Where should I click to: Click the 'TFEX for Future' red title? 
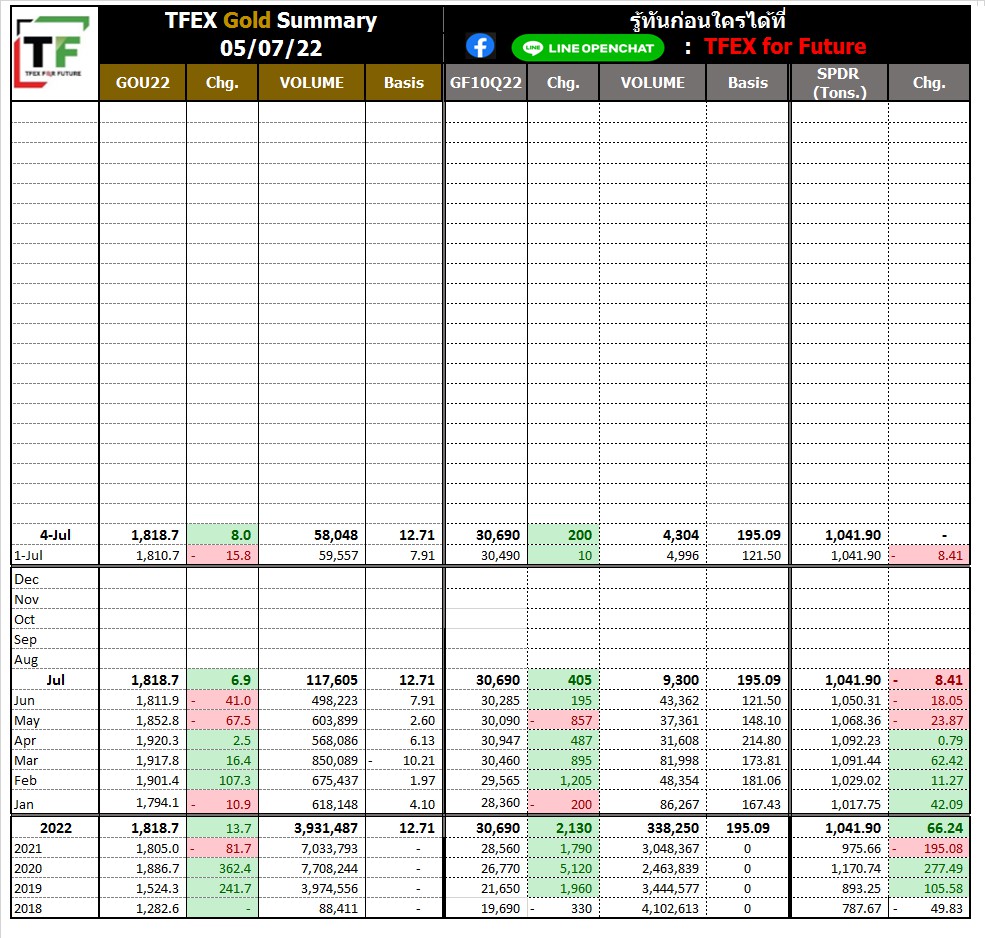click(x=785, y=46)
